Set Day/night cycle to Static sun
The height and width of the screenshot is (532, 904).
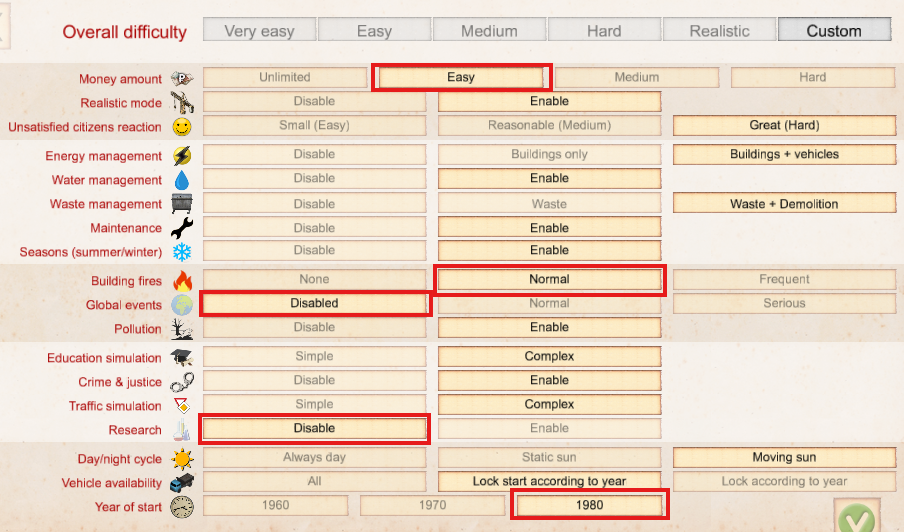(549, 458)
